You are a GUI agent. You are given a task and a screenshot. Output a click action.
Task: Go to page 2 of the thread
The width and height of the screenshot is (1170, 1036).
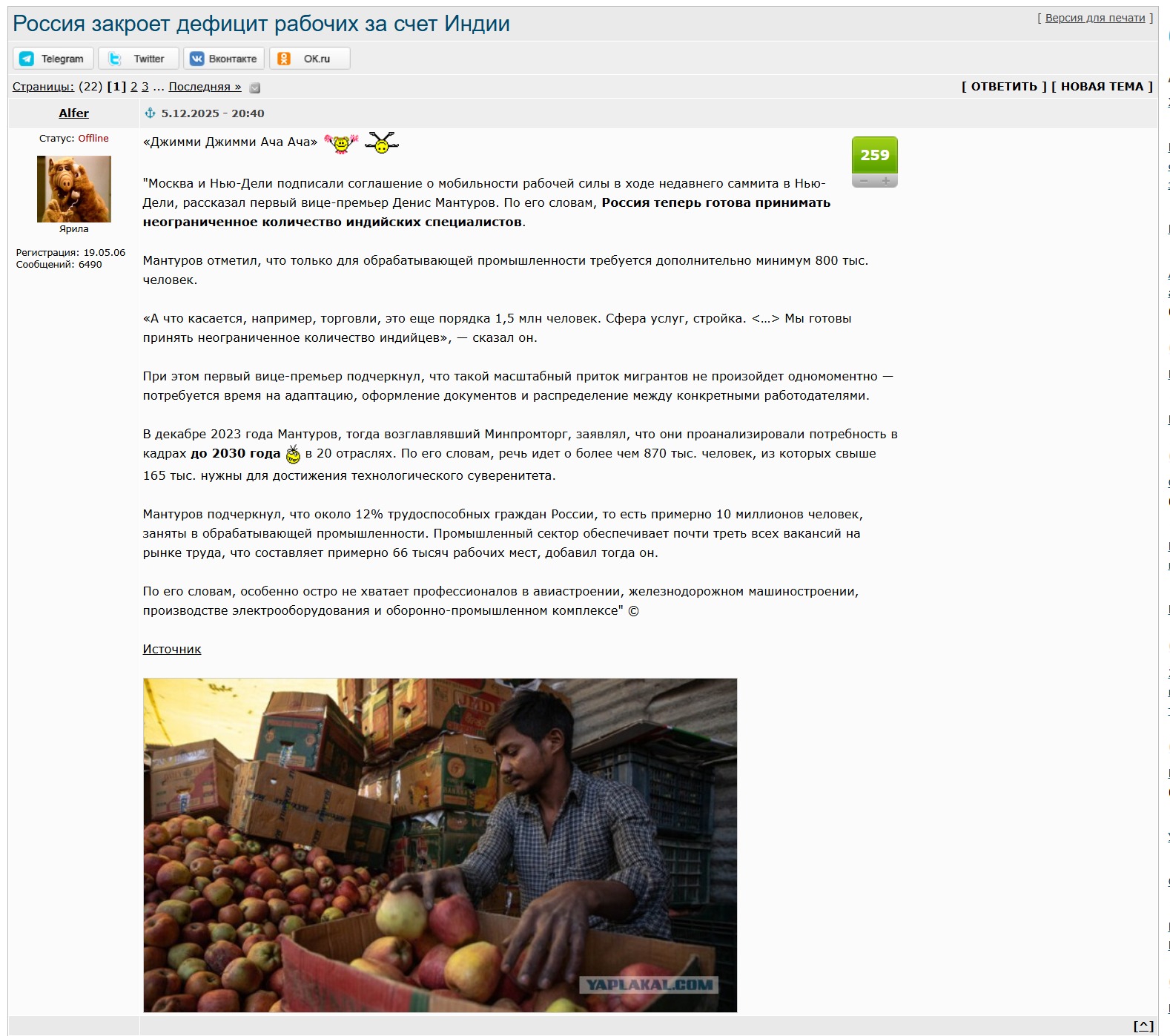click(134, 87)
